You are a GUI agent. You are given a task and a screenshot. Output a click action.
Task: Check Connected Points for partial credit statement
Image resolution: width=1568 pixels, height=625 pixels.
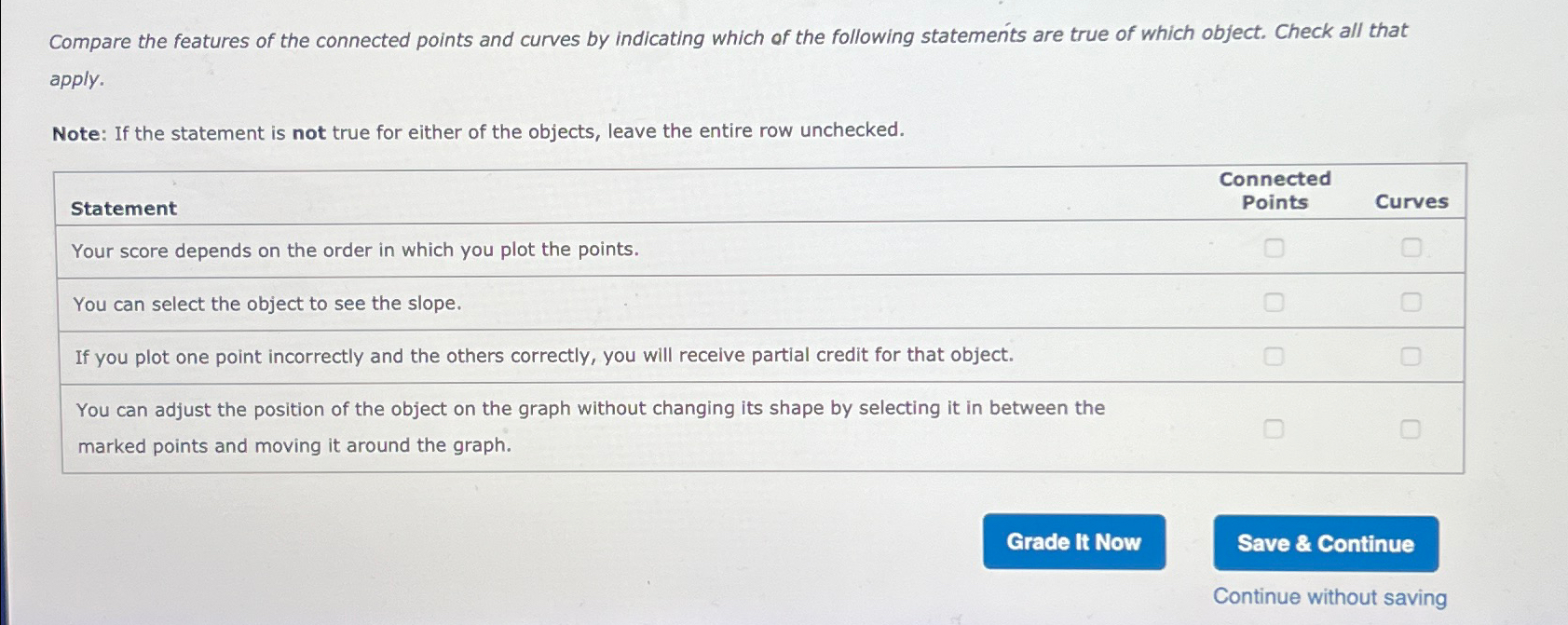coord(1275,355)
